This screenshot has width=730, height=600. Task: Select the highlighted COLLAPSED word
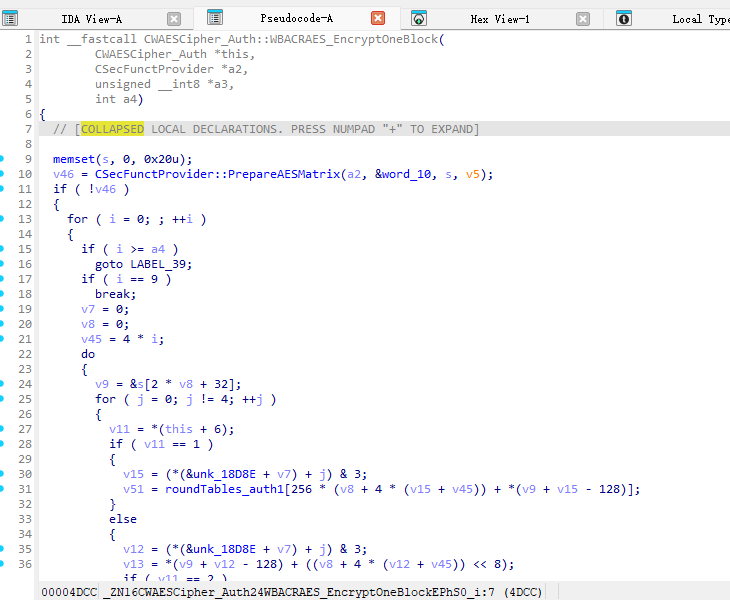click(112, 129)
